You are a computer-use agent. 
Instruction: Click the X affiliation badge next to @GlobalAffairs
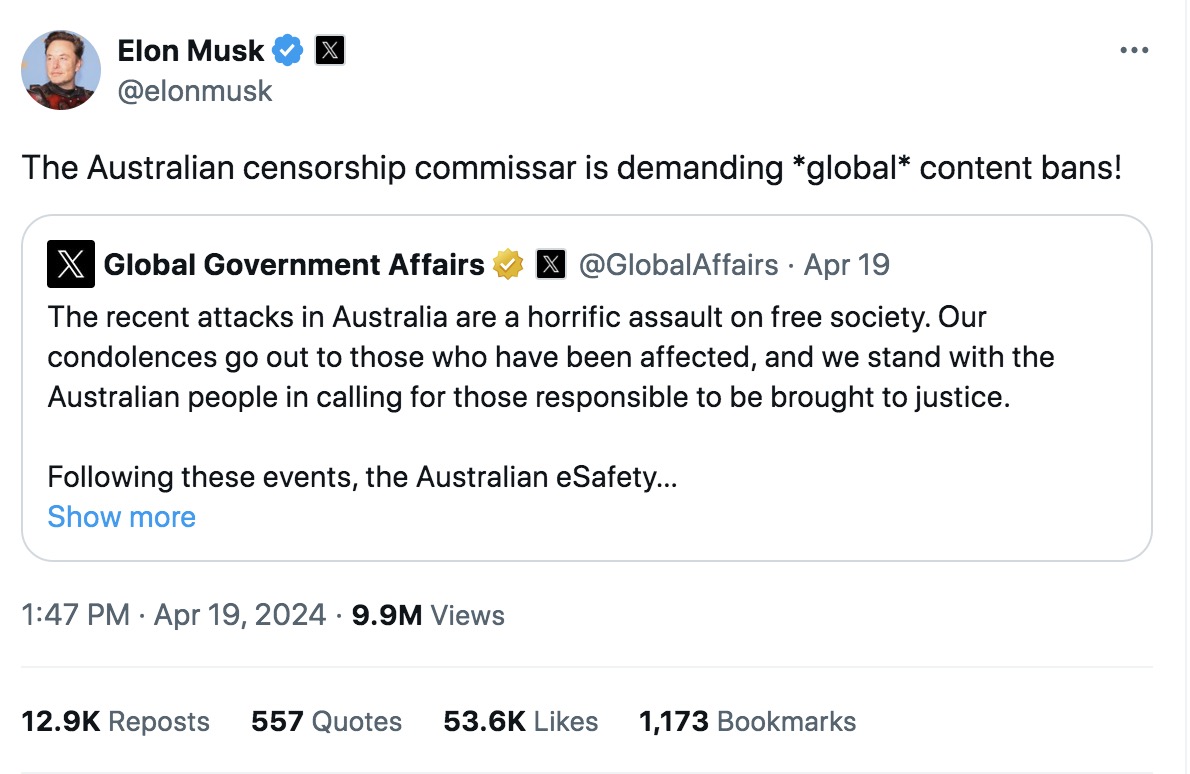click(552, 265)
